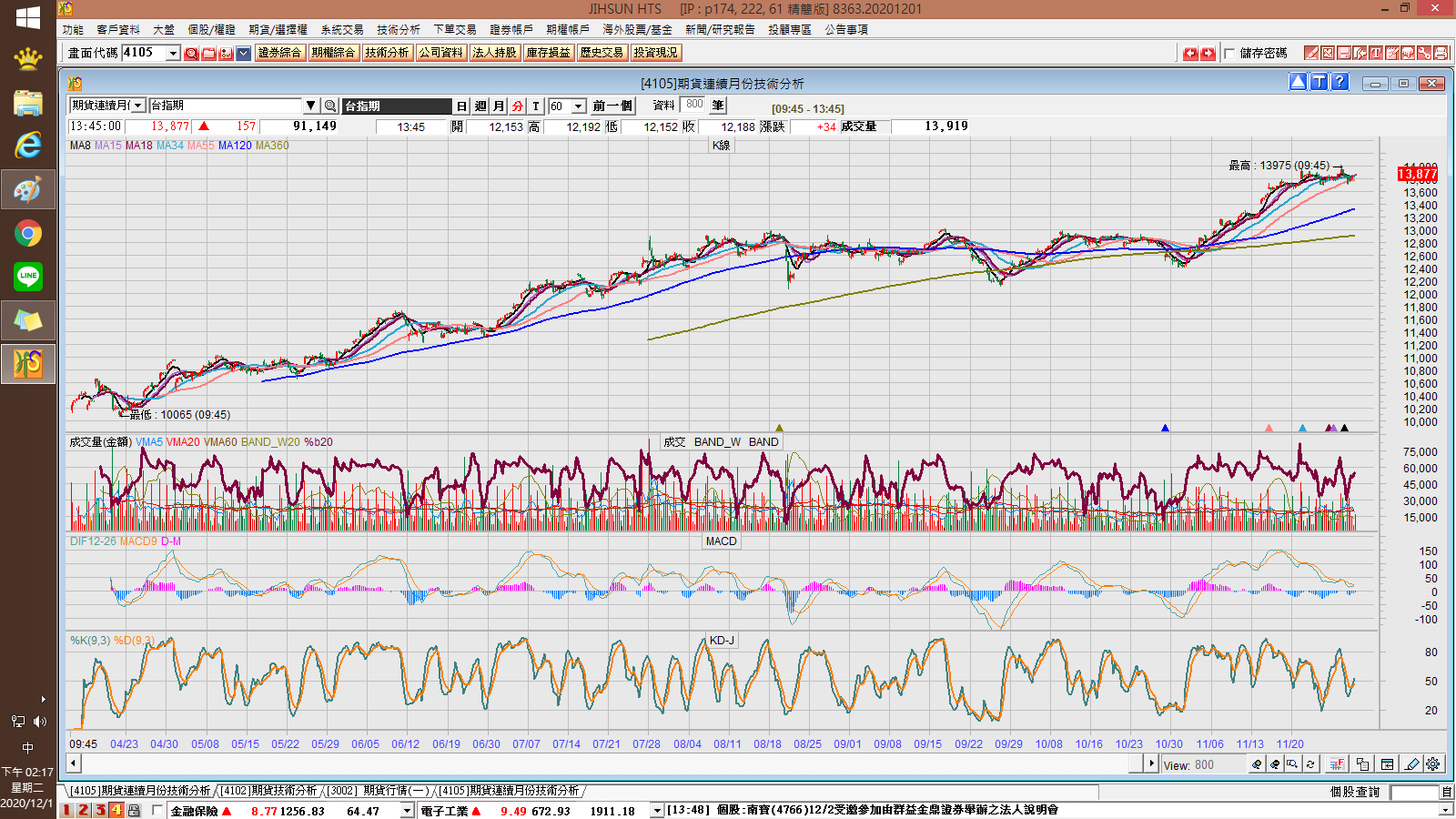Click the blue dropdown arrow in main toolbar
The height and width of the screenshot is (819, 1456).
[243, 54]
